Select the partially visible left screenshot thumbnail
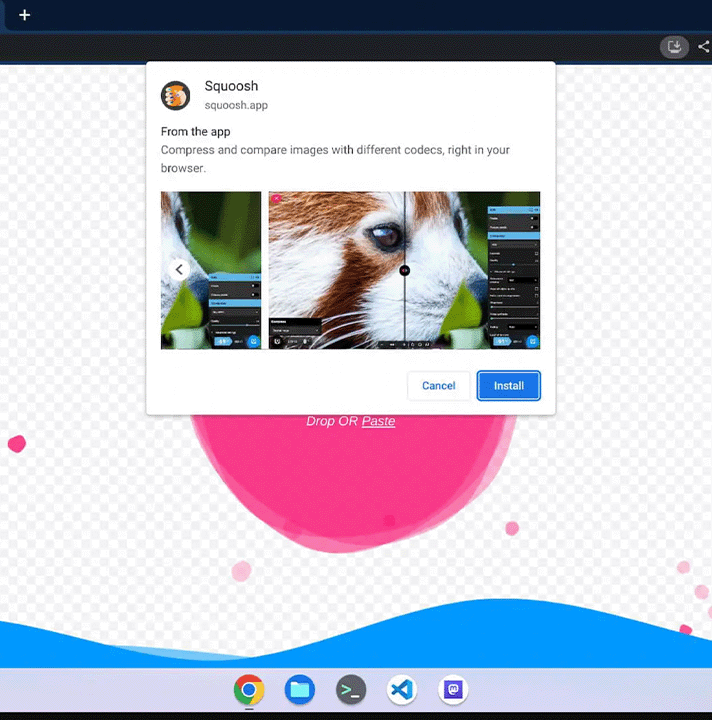This screenshot has width=712, height=720. [x=211, y=270]
